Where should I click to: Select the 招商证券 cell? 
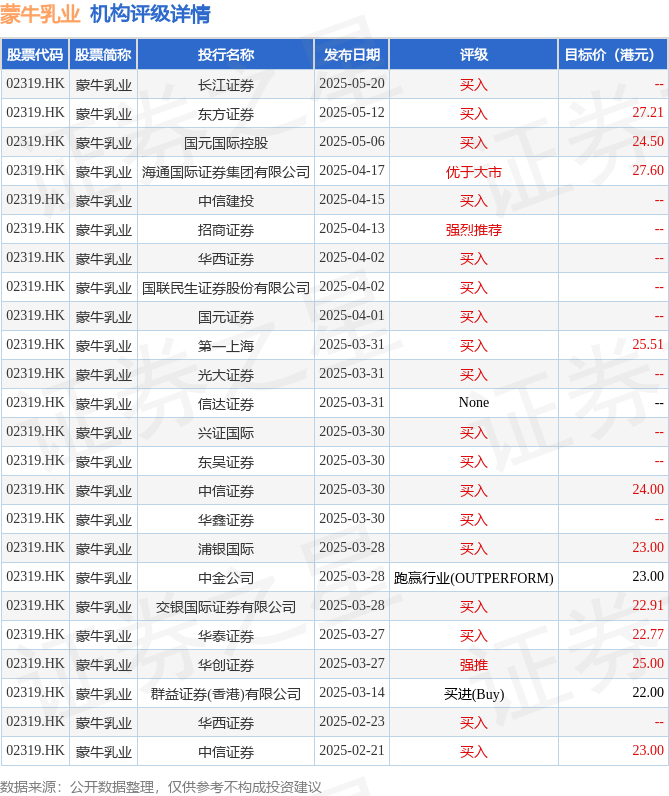[226, 229]
